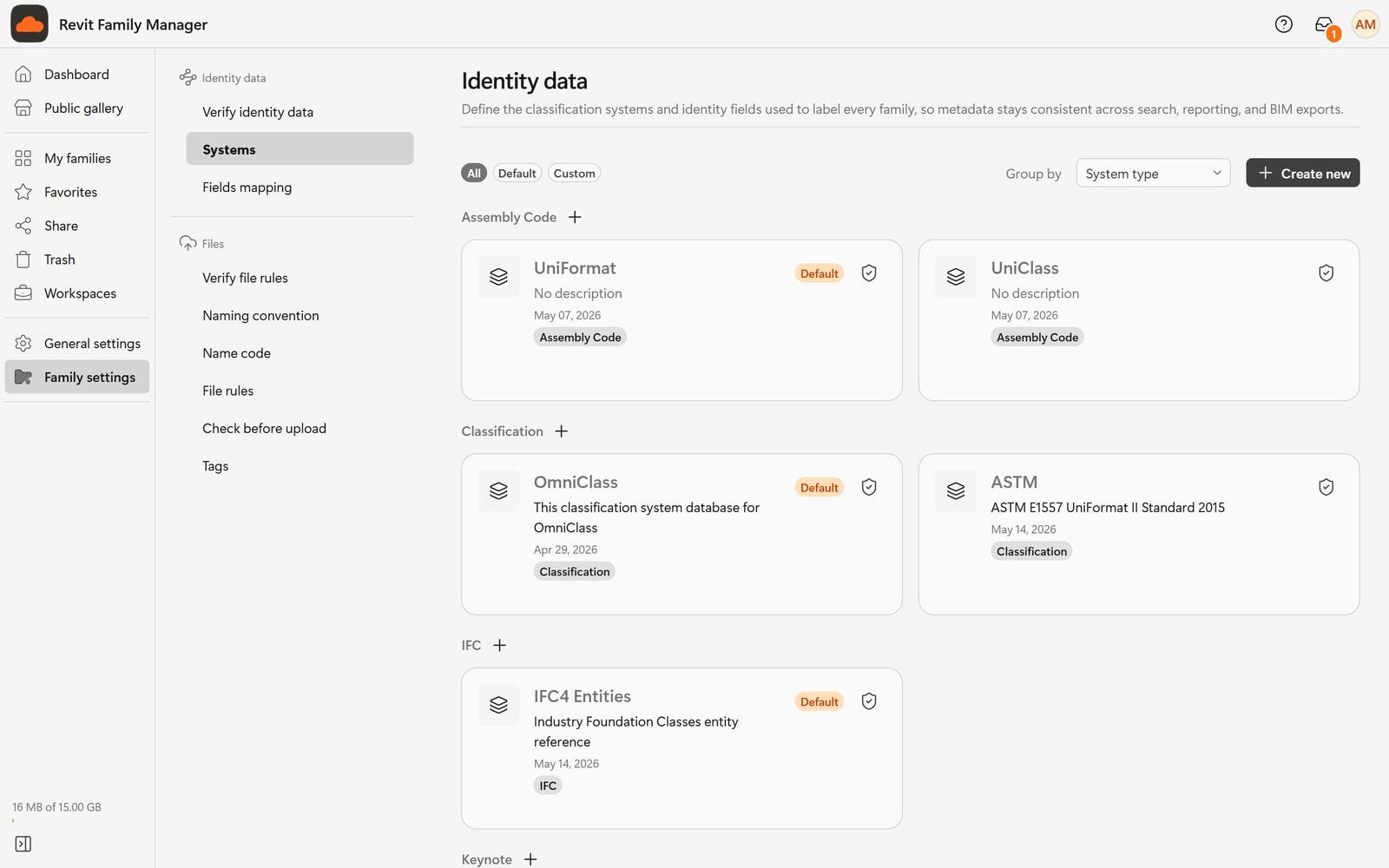The image size is (1389, 868).
Task: Click the layers icon on ASTM card
Action: (x=956, y=490)
